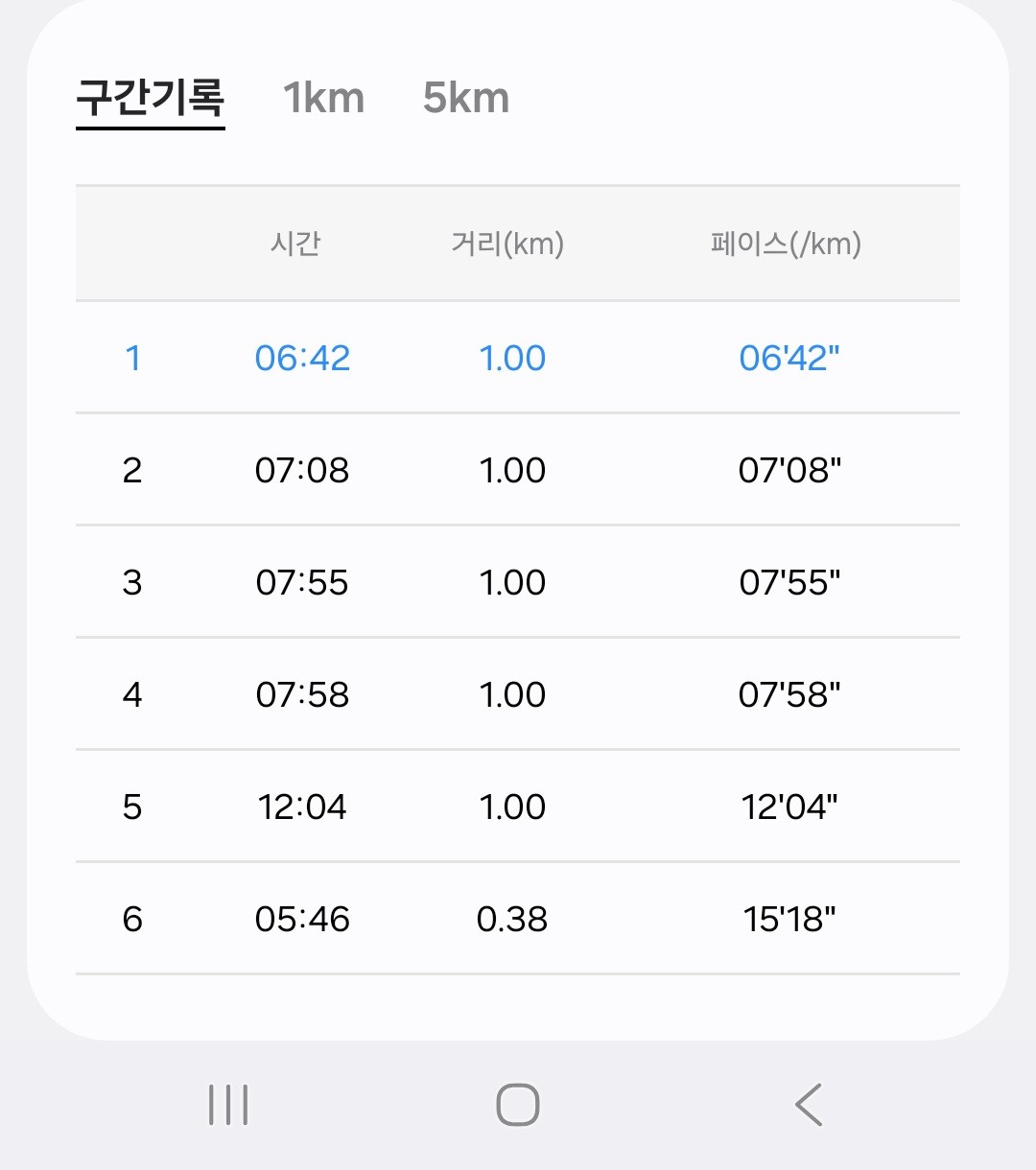
Task: Tap the Android recent apps icon
Action: pos(228,1105)
